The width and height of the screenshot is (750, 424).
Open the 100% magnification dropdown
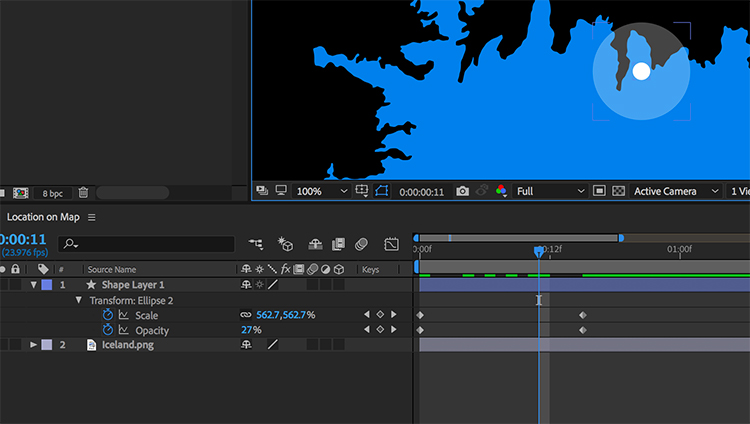click(x=322, y=191)
